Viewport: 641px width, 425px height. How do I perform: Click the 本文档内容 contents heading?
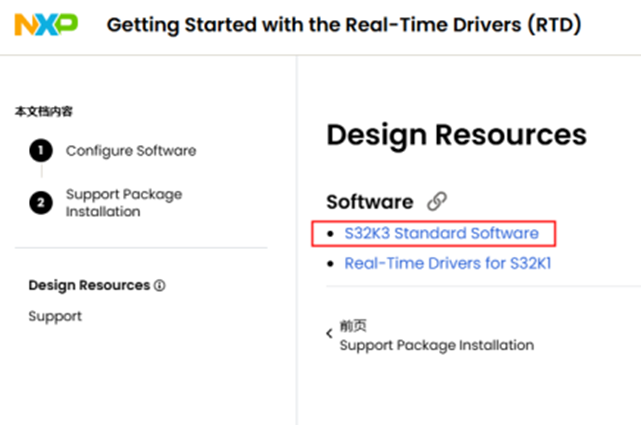coord(44,111)
